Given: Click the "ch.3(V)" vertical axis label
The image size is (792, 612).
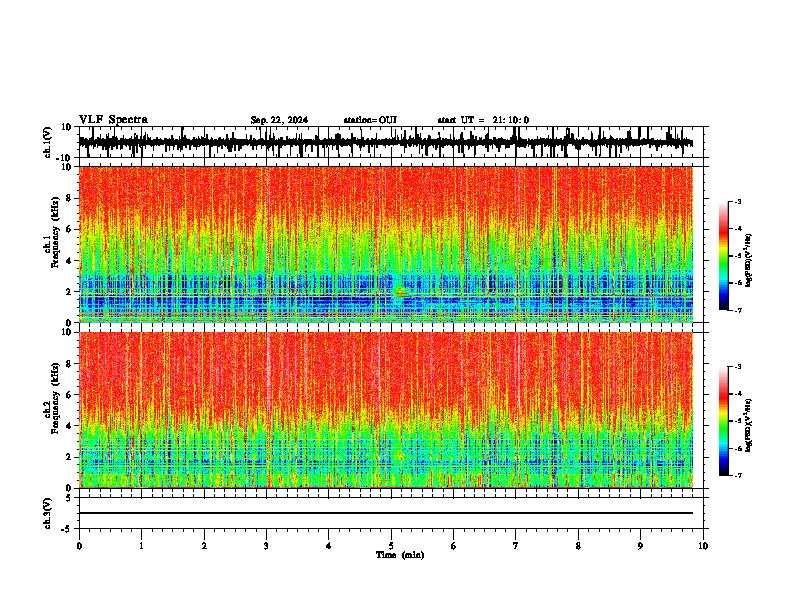Looking at the screenshot, I should [48, 514].
